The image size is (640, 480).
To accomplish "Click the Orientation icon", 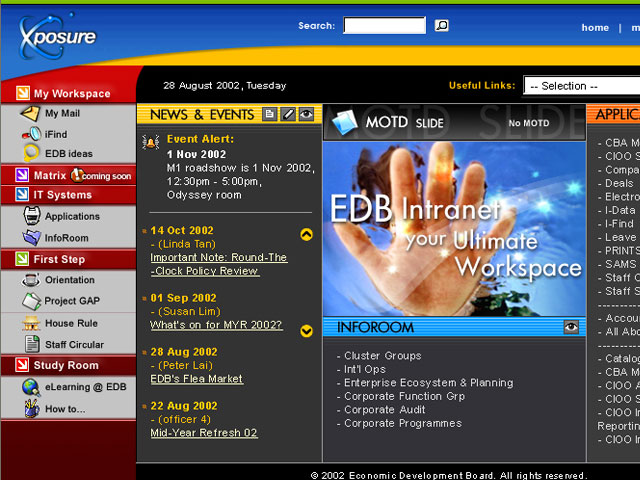I will [x=31, y=280].
